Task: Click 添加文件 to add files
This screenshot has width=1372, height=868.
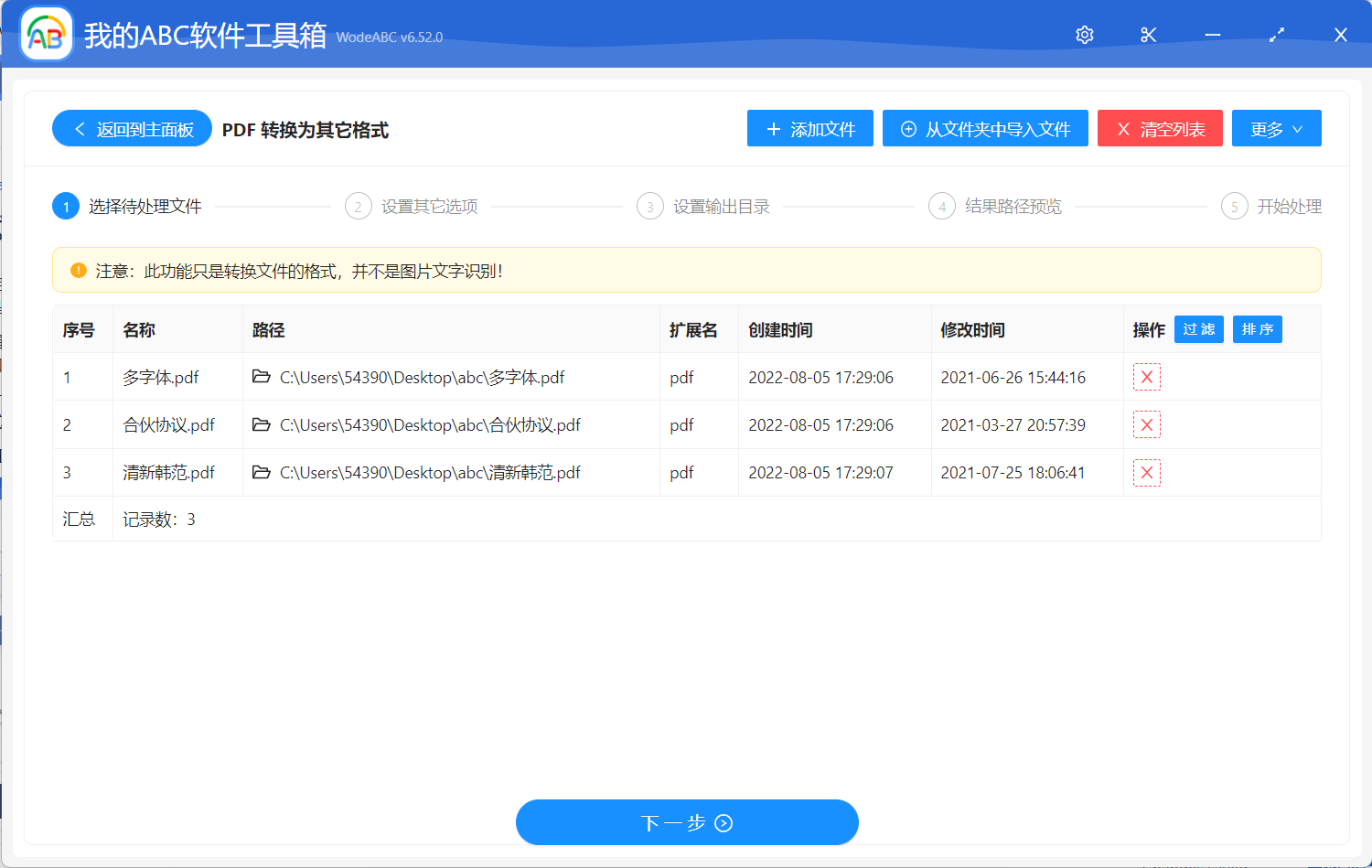Action: [x=809, y=128]
